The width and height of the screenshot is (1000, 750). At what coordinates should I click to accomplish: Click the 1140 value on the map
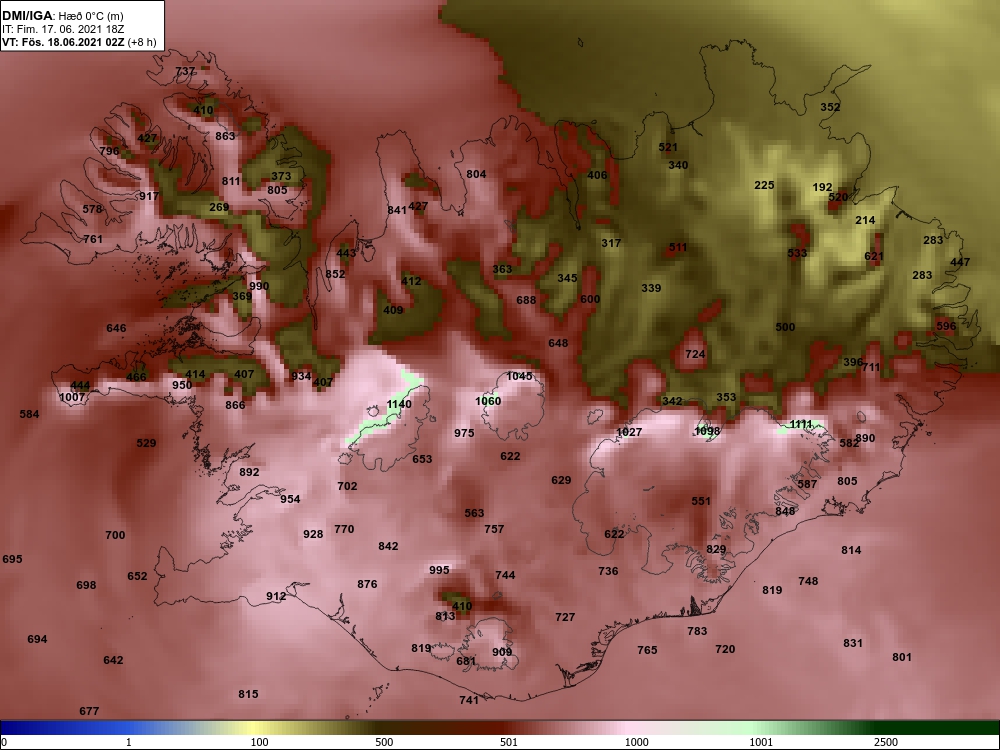coord(399,404)
